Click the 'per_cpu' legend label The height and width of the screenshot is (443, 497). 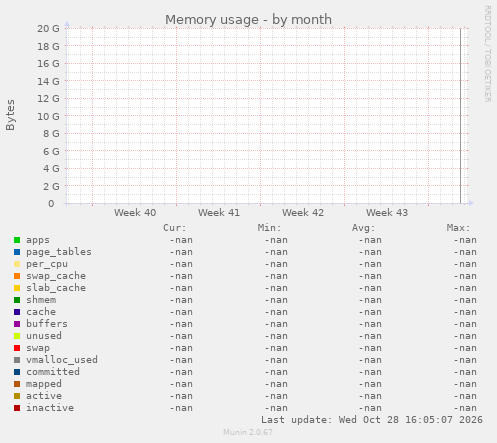click(x=47, y=264)
